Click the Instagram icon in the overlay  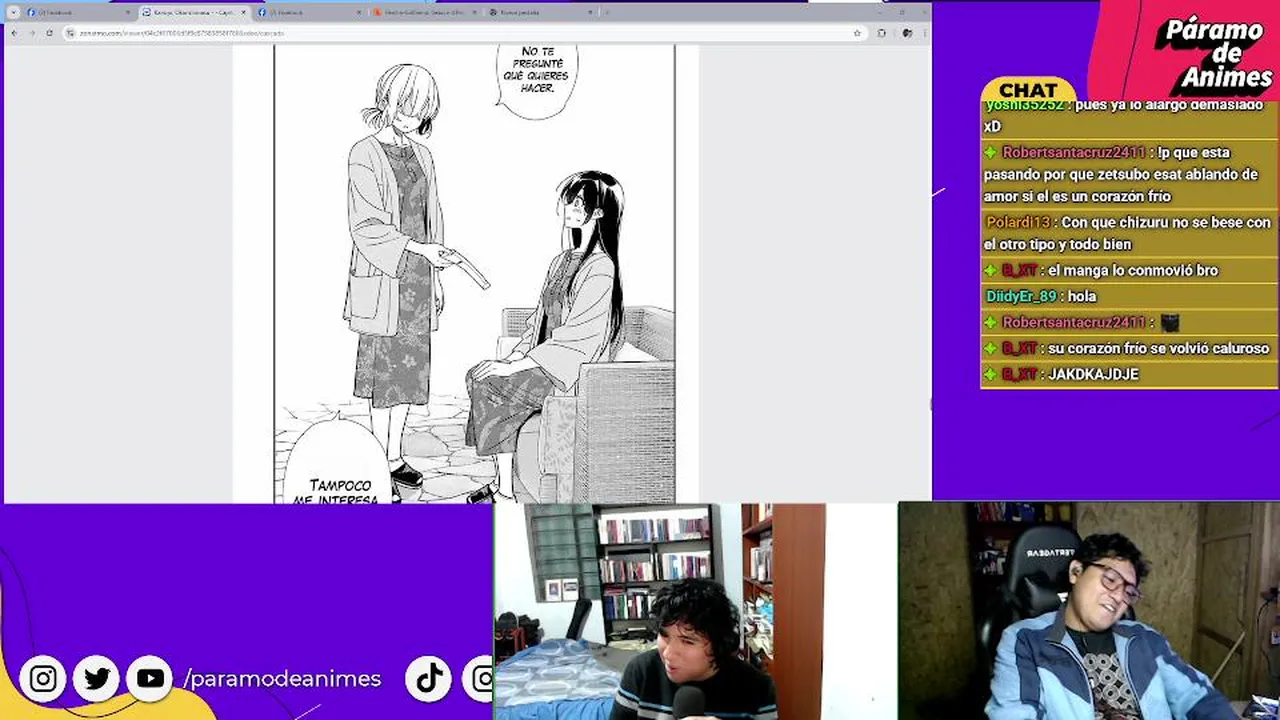[43, 679]
